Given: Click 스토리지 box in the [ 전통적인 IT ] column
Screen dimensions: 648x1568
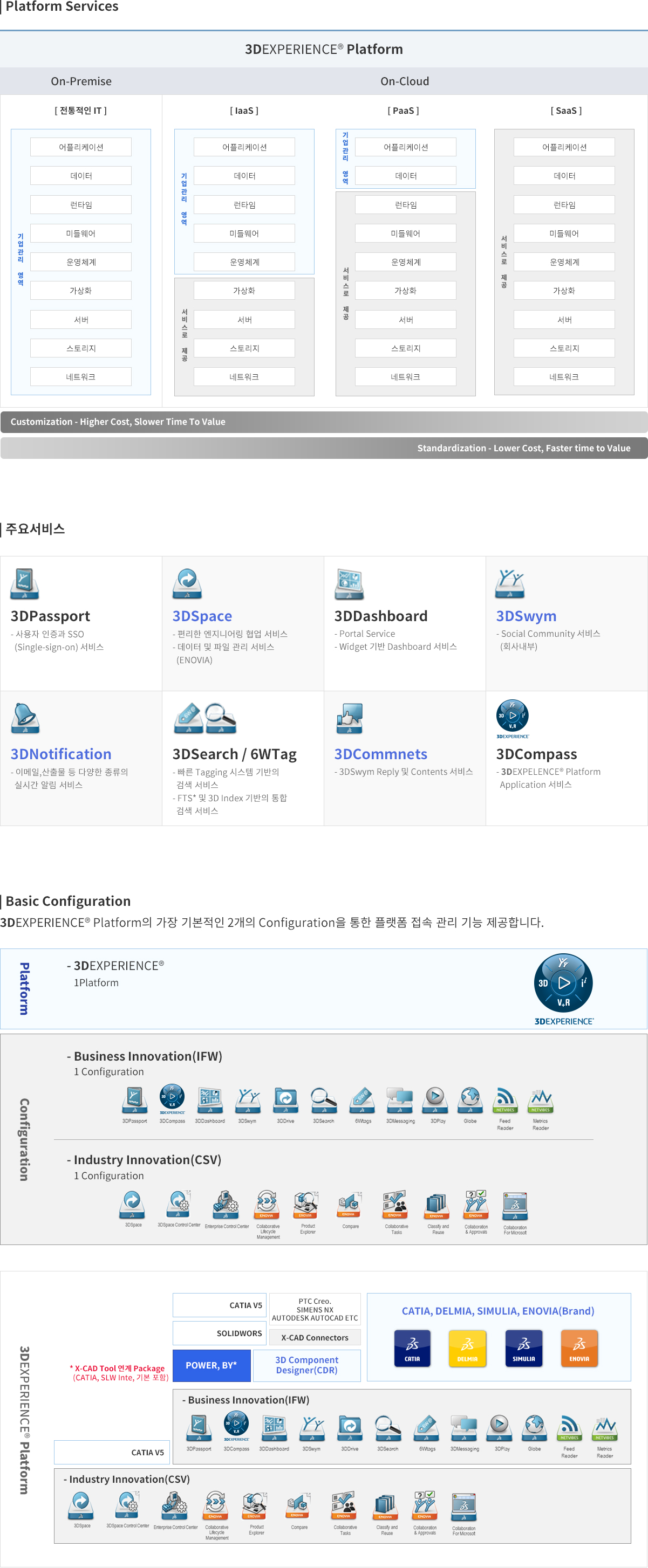Looking at the screenshot, I should click(81, 348).
